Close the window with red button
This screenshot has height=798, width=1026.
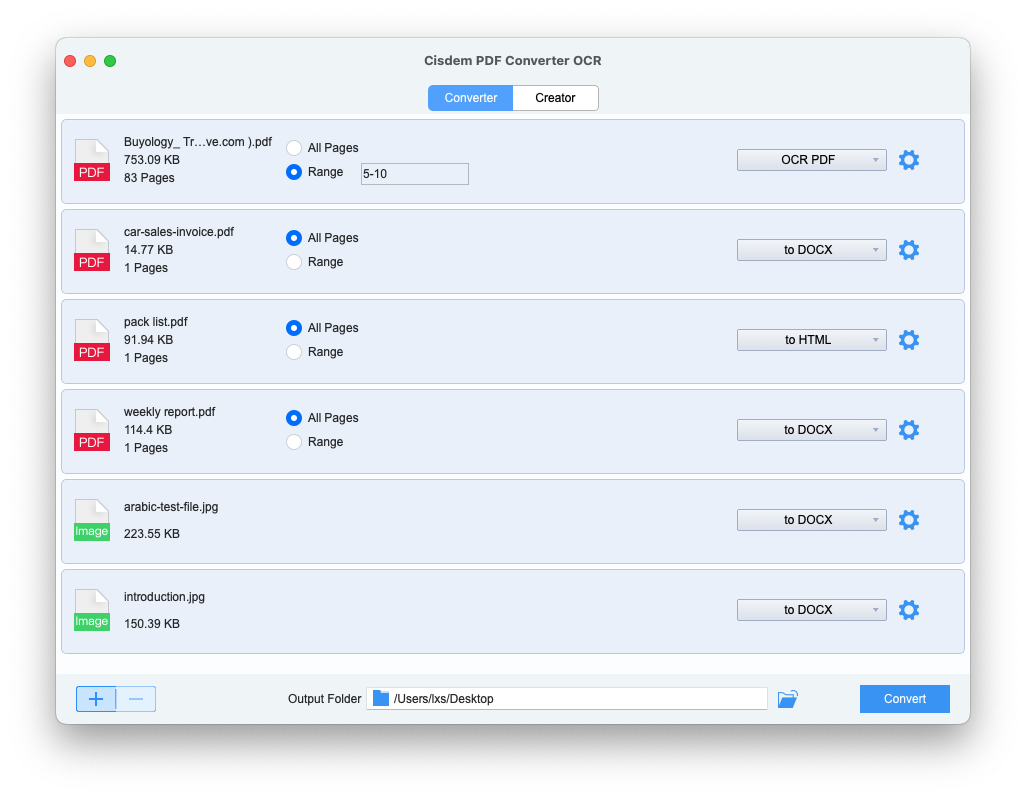70,61
